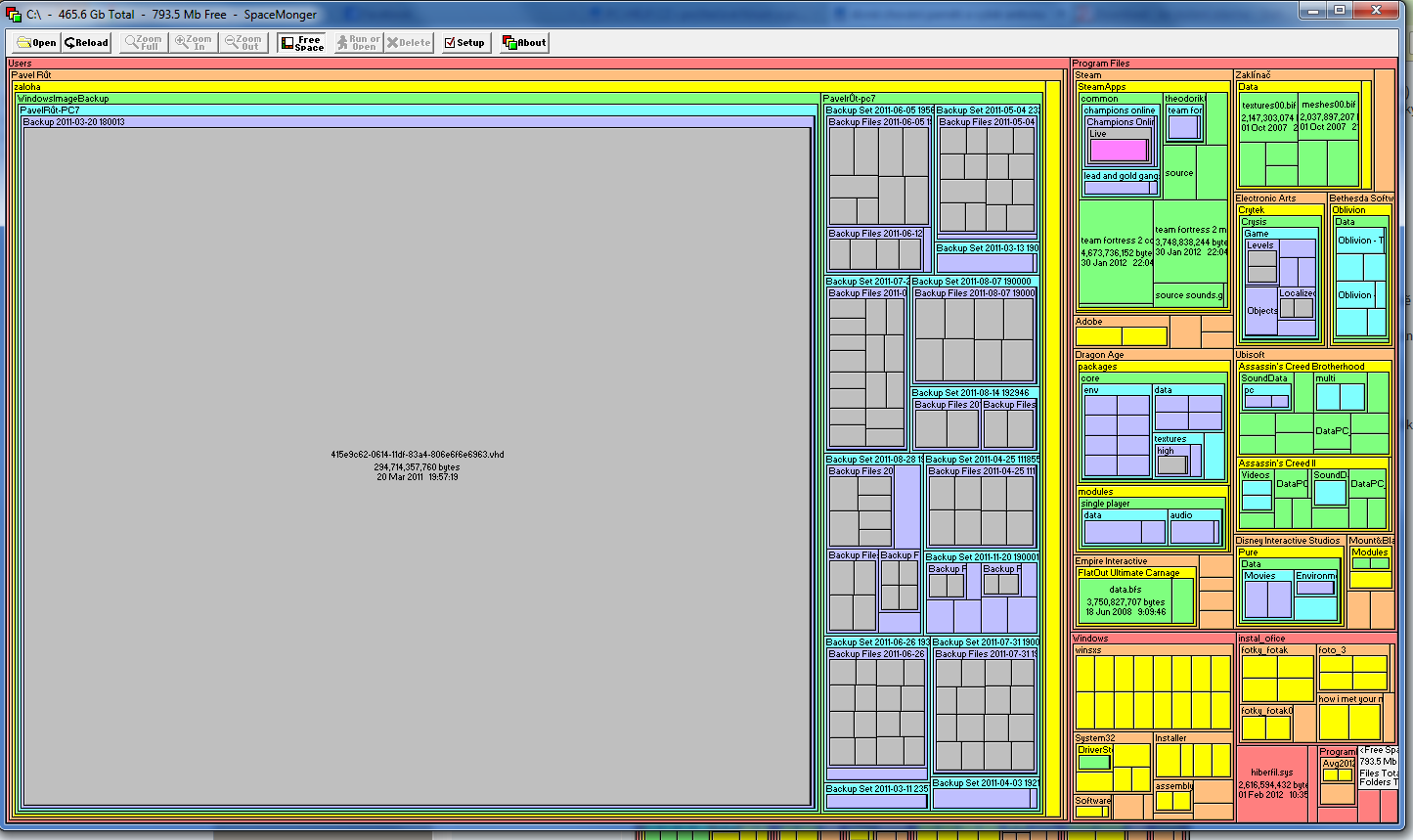Click the Delete toolbar button

(x=409, y=43)
